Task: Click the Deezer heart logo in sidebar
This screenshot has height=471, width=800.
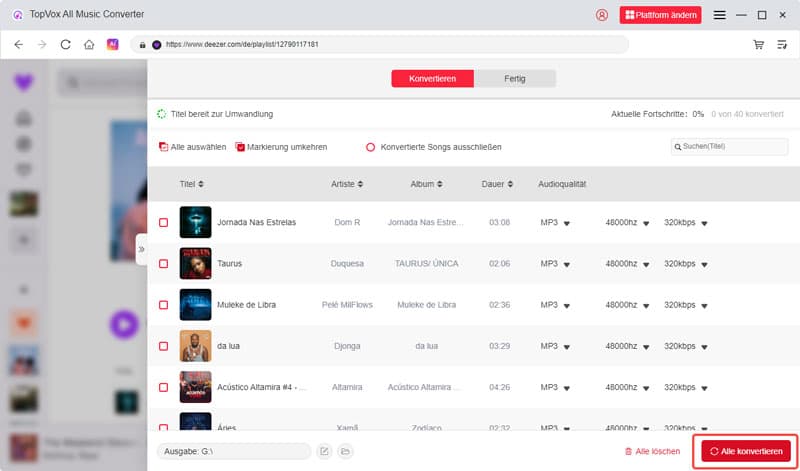Action: (23, 82)
